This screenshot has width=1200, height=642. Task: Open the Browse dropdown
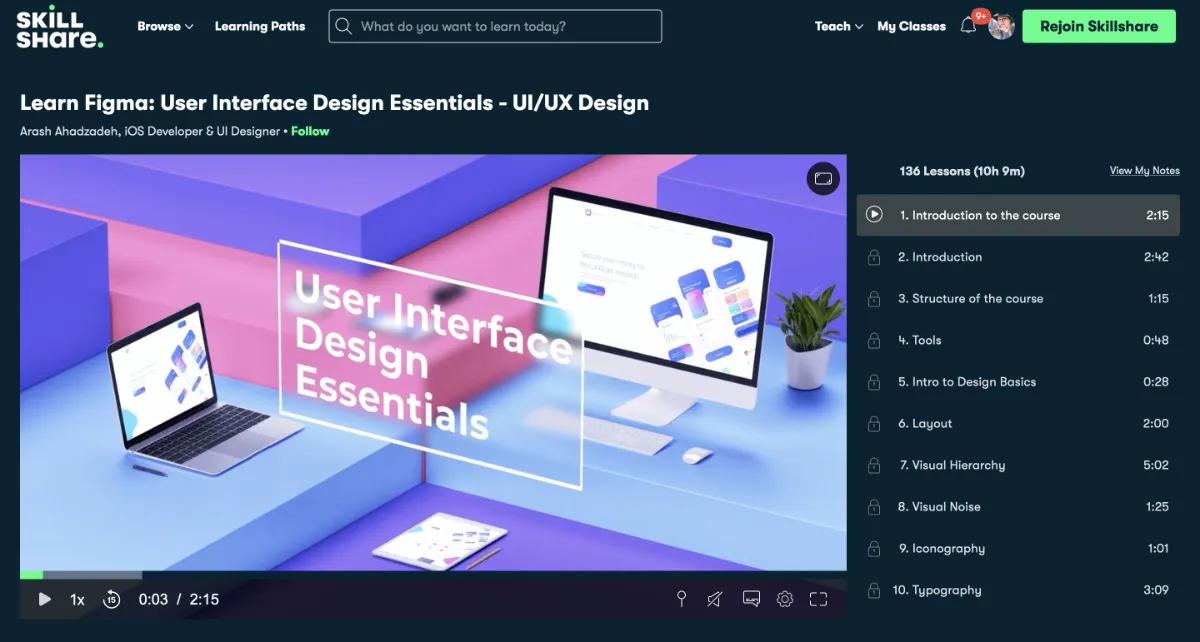(x=164, y=26)
